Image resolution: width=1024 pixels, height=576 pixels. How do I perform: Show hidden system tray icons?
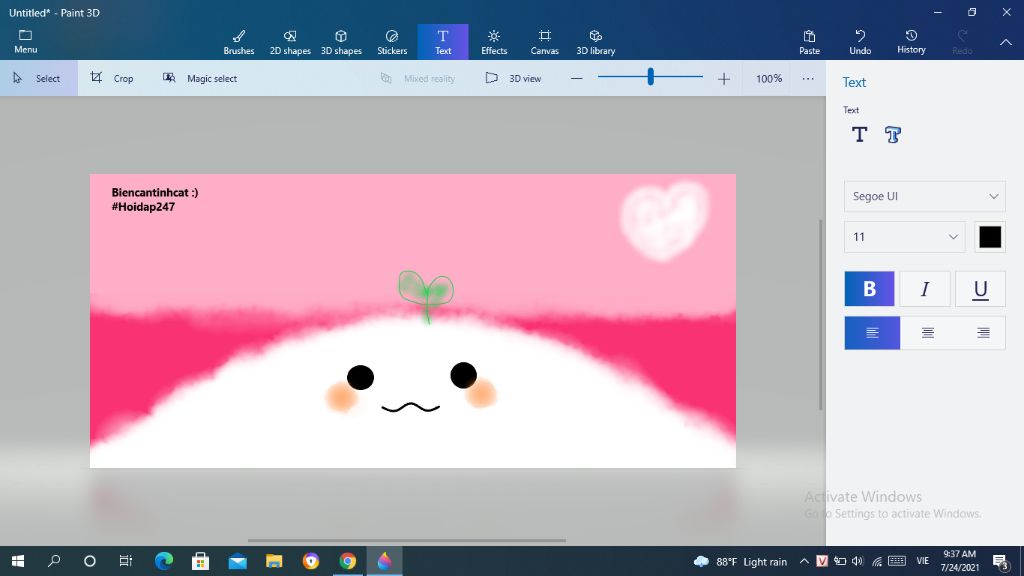click(x=804, y=561)
